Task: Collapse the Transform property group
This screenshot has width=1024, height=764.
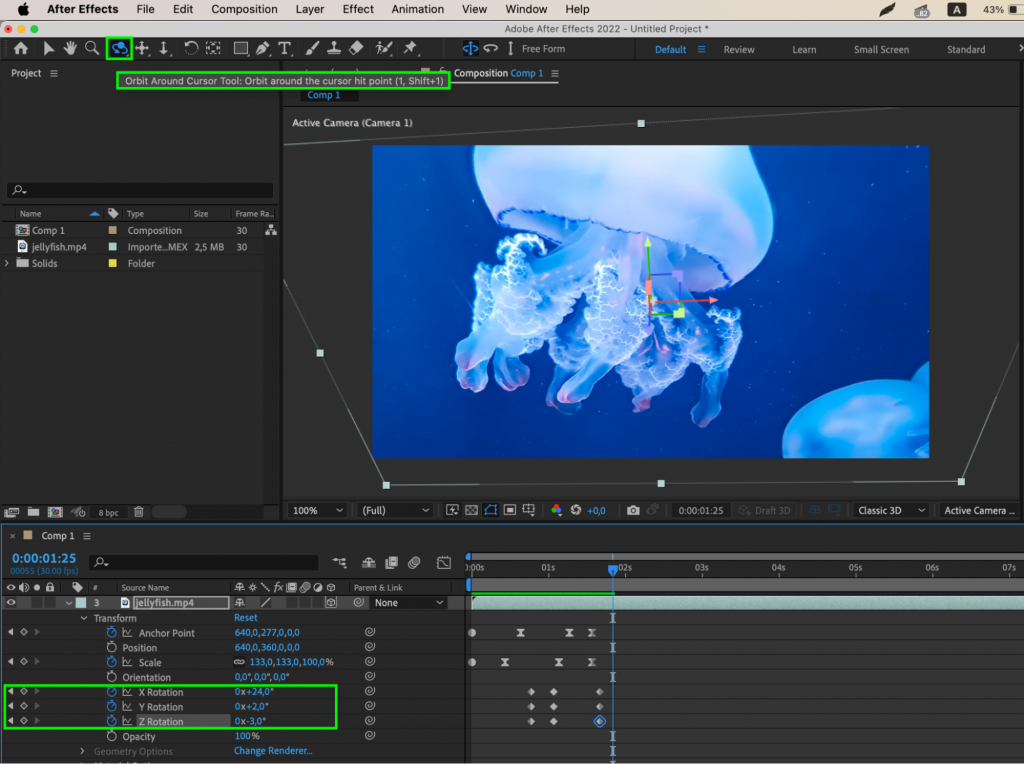Action: click(x=85, y=617)
